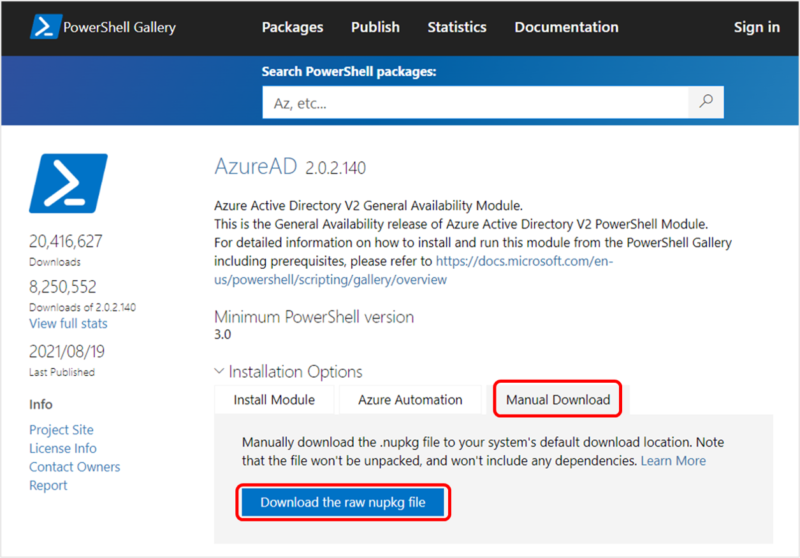The image size is (800, 558).
Task: Open the Publish page
Action: tap(376, 28)
